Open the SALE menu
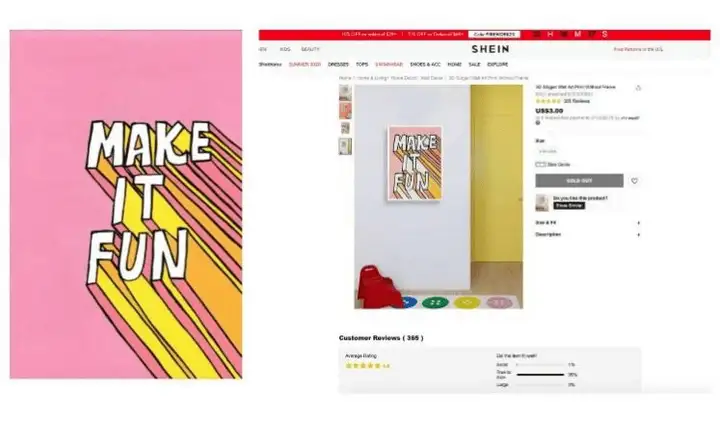 (474, 65)
